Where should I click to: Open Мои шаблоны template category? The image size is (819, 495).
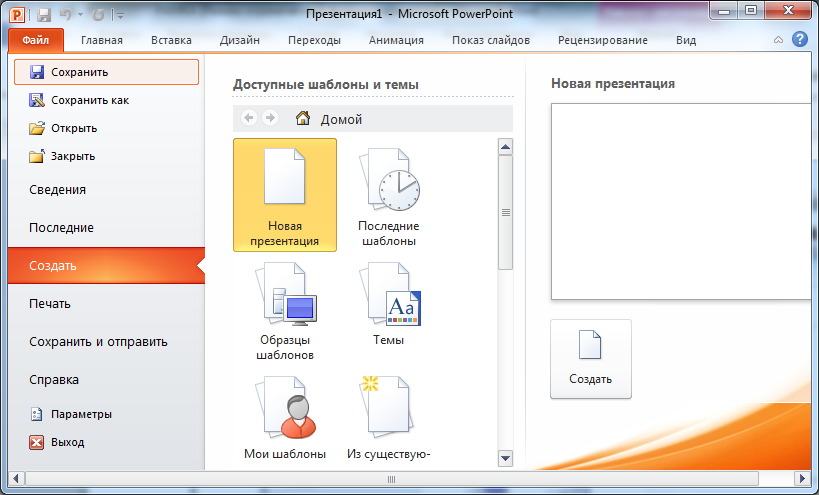[285, 418]
